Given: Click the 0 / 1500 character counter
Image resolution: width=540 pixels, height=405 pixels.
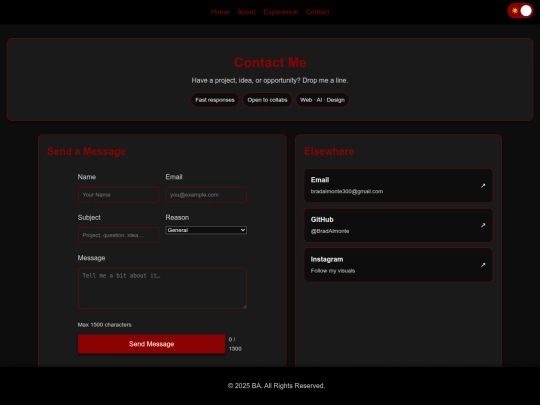Looking at the screenshot, I should 235,344.
